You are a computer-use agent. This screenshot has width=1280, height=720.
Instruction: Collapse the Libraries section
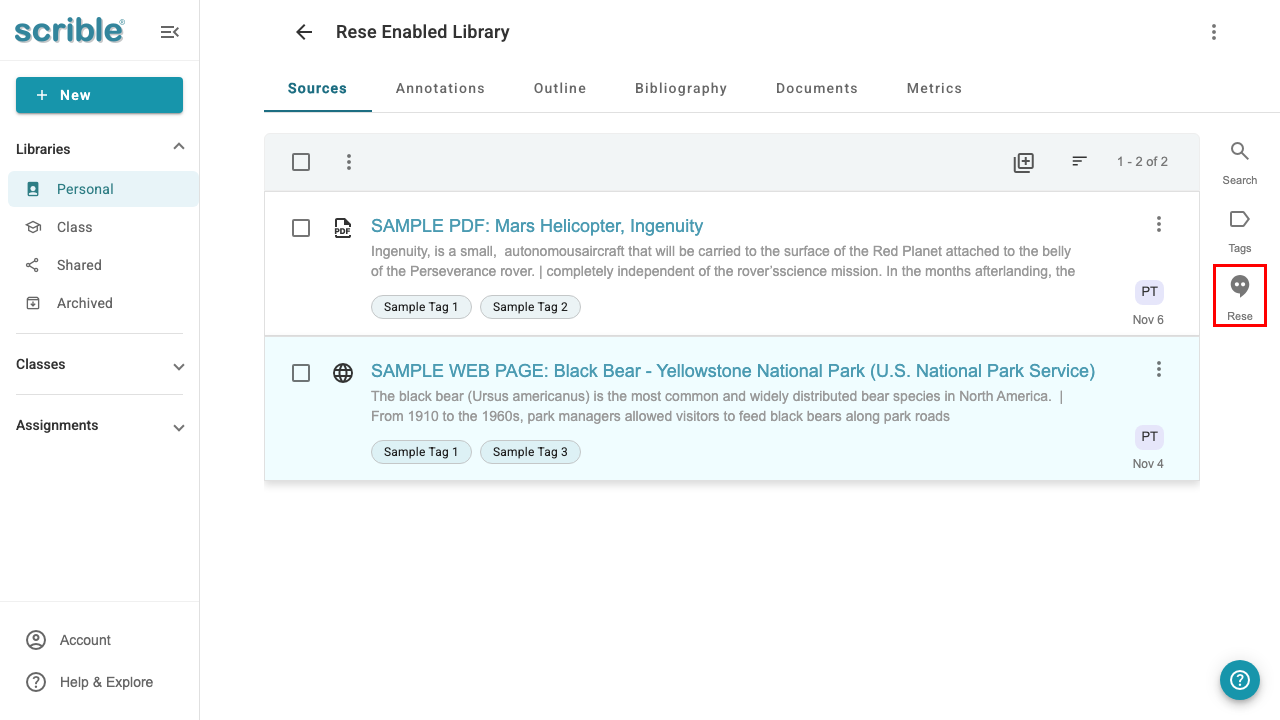pos(178,146)
